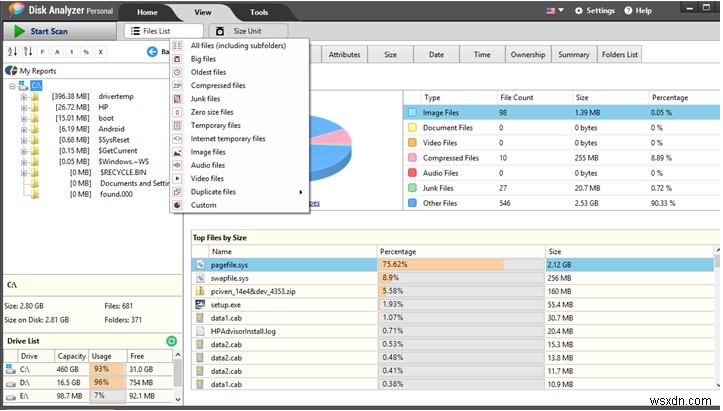Sort Top Files by Percentage column header

pyautogui.click(x=461, y=251)
